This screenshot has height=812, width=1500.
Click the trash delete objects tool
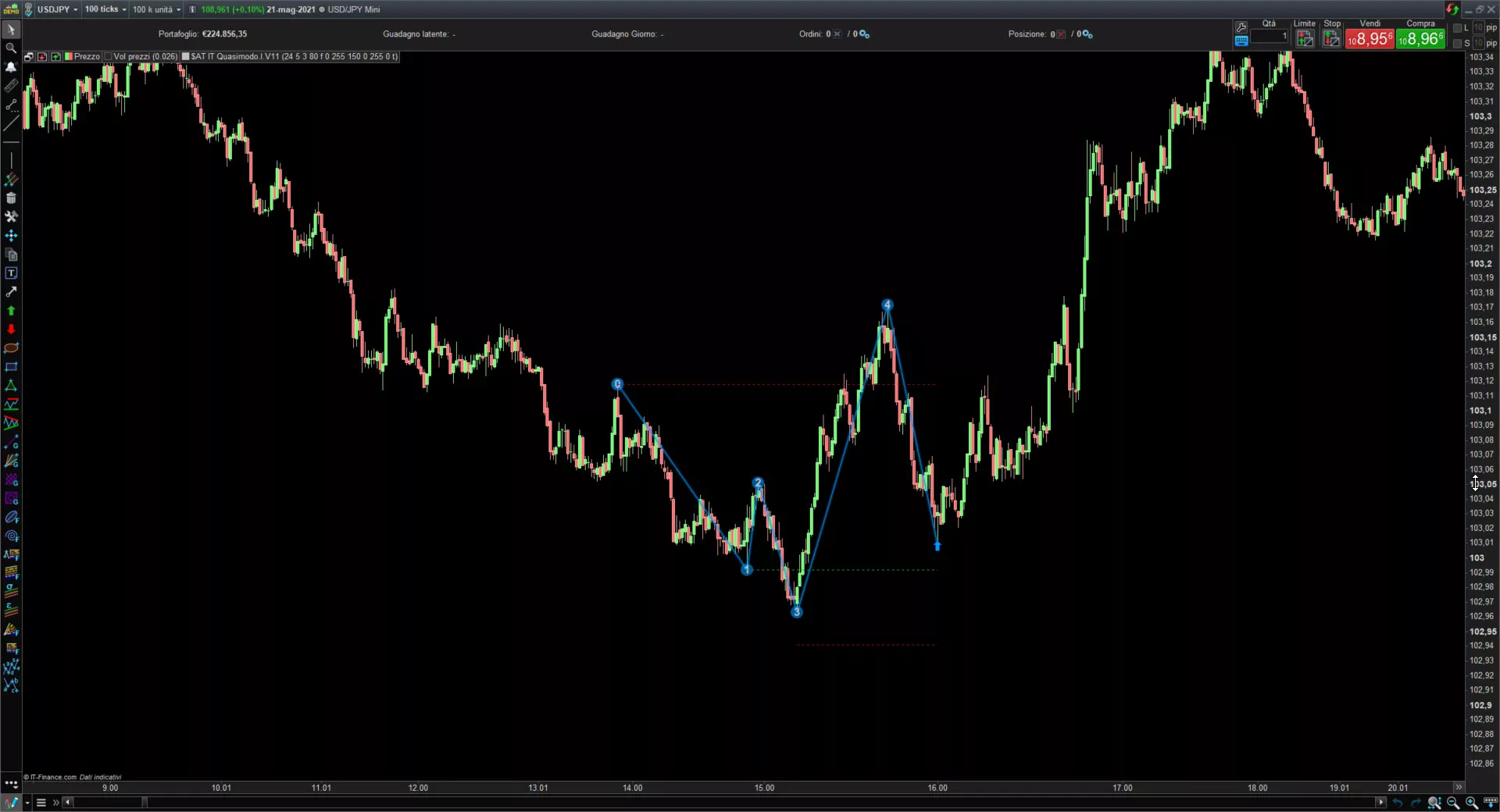[11, 198]
